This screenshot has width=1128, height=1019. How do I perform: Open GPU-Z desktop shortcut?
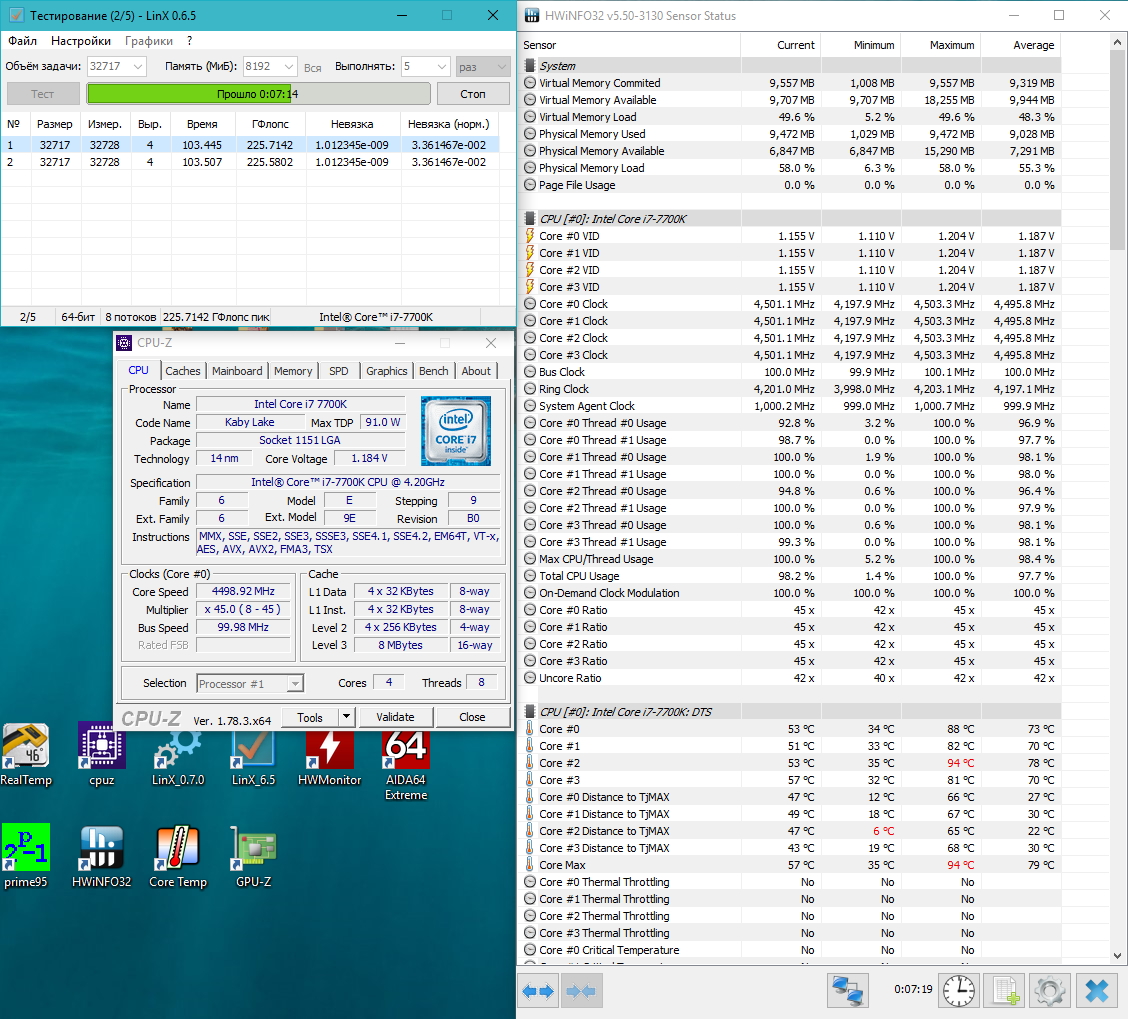(x=253, y=856)
